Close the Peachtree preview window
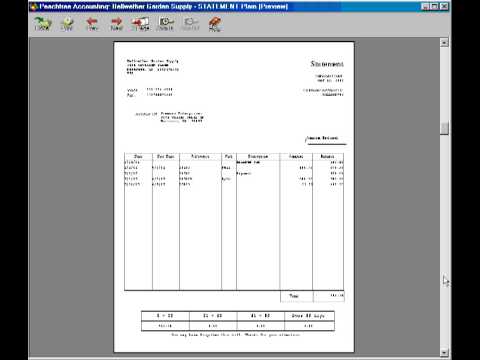The width and height of the screenshot is (480, 360). pyautogui.click(x=444, y=6)
